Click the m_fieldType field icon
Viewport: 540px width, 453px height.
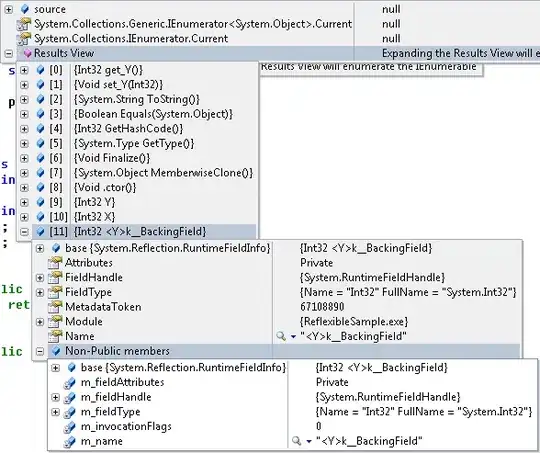pos(70,412)
